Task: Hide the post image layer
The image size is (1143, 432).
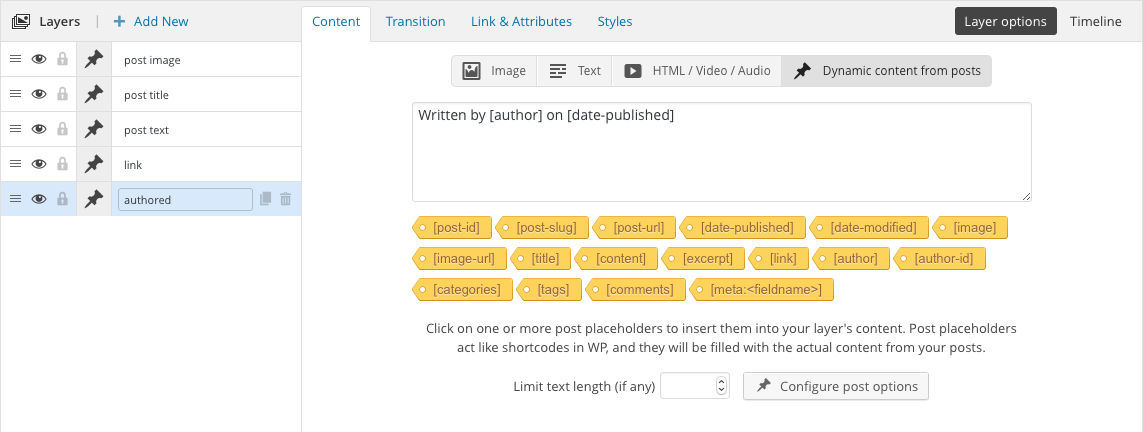Action: 39,60
